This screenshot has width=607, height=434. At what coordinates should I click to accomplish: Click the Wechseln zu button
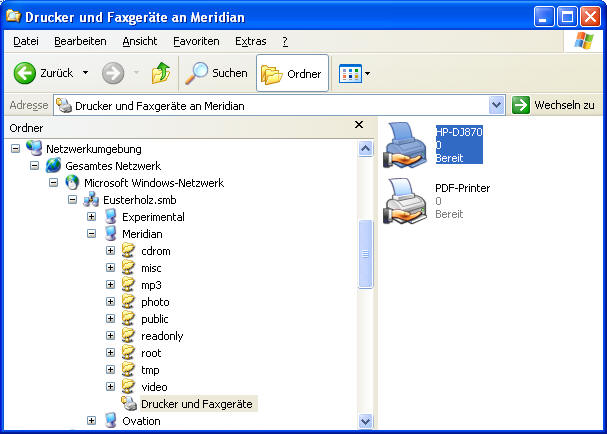[x=553, y=105]
